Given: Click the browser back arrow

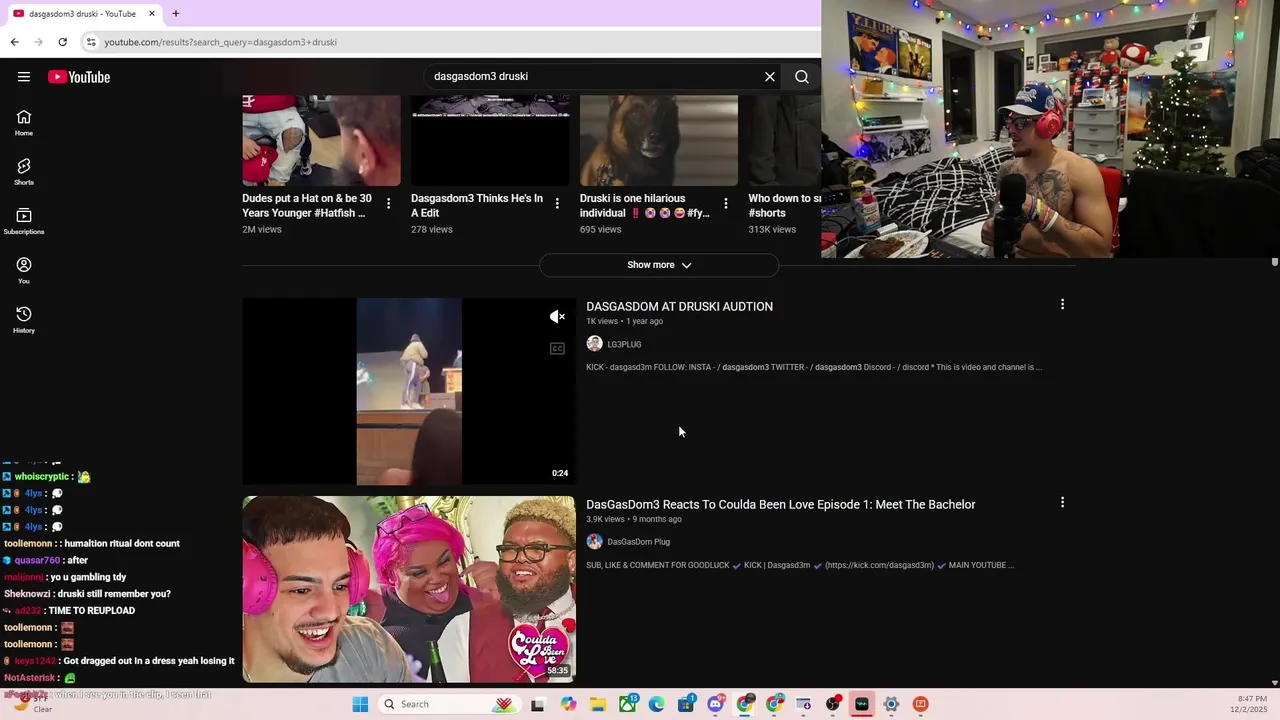Looking at the screenshot, I should pos(15,42).
